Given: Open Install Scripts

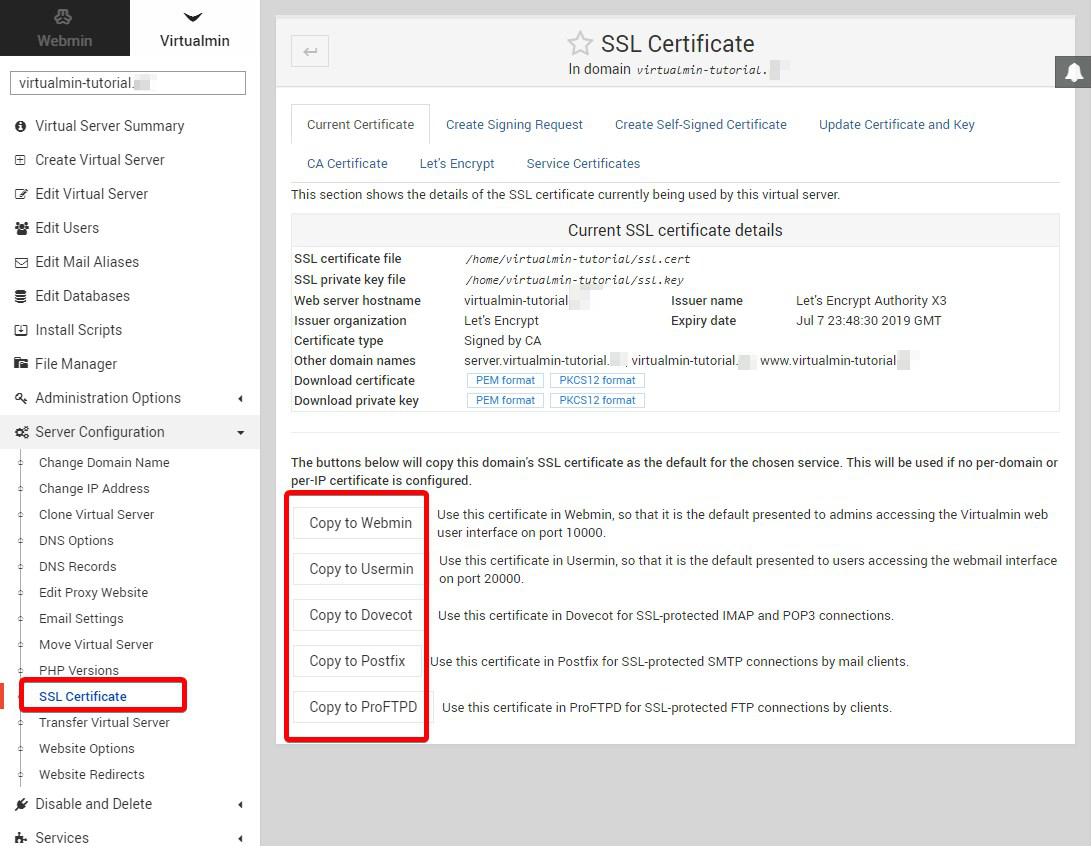Looking at the screenshot, I should tap(79, 330).
